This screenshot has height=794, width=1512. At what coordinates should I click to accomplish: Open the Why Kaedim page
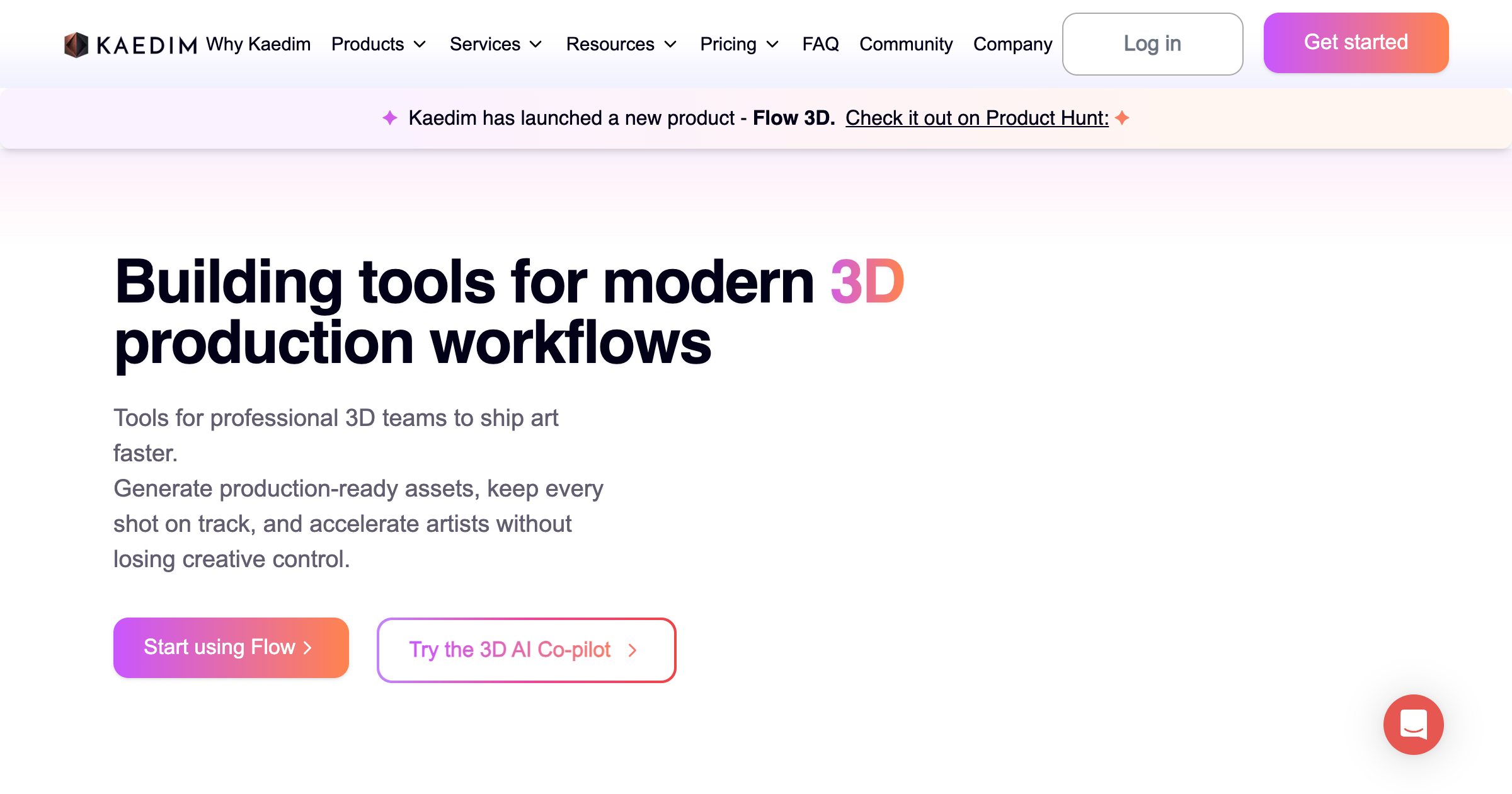tap(258, 44)
